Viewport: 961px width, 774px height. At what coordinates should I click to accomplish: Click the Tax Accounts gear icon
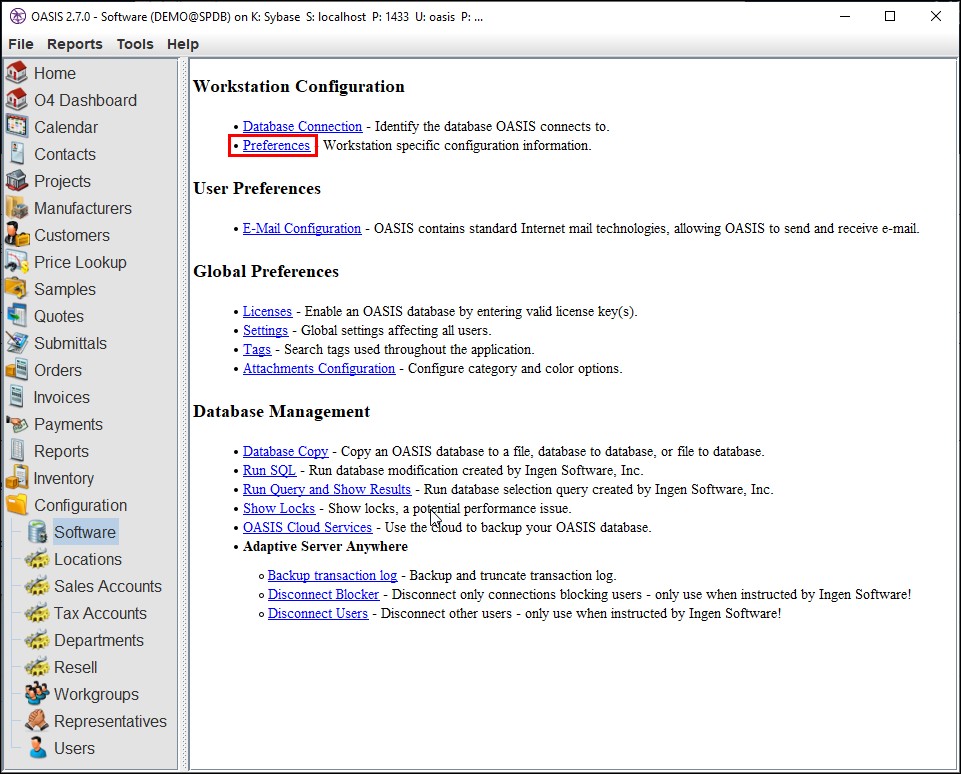[x=37, y=613]
